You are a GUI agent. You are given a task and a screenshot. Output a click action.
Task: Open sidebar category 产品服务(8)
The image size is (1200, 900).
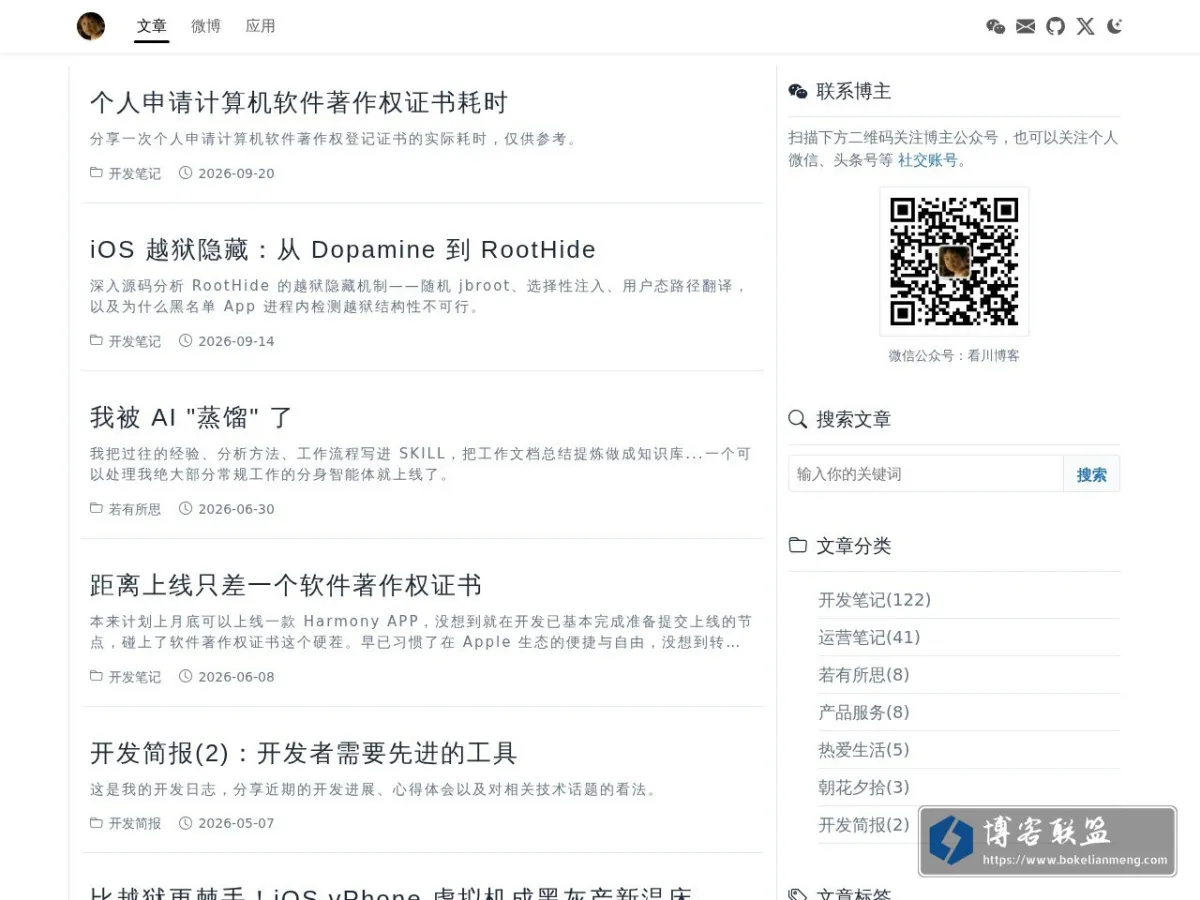[x=864, y=712]
